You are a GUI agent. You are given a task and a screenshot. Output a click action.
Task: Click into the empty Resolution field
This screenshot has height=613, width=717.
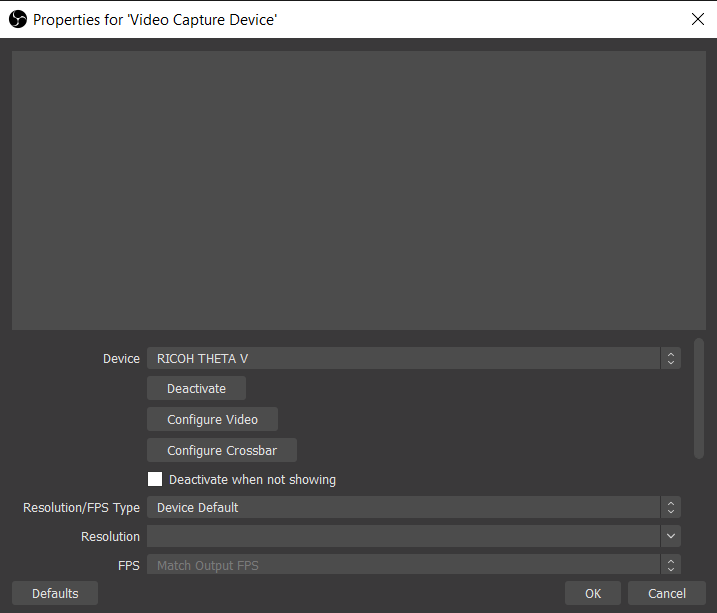tap(403, 536)
